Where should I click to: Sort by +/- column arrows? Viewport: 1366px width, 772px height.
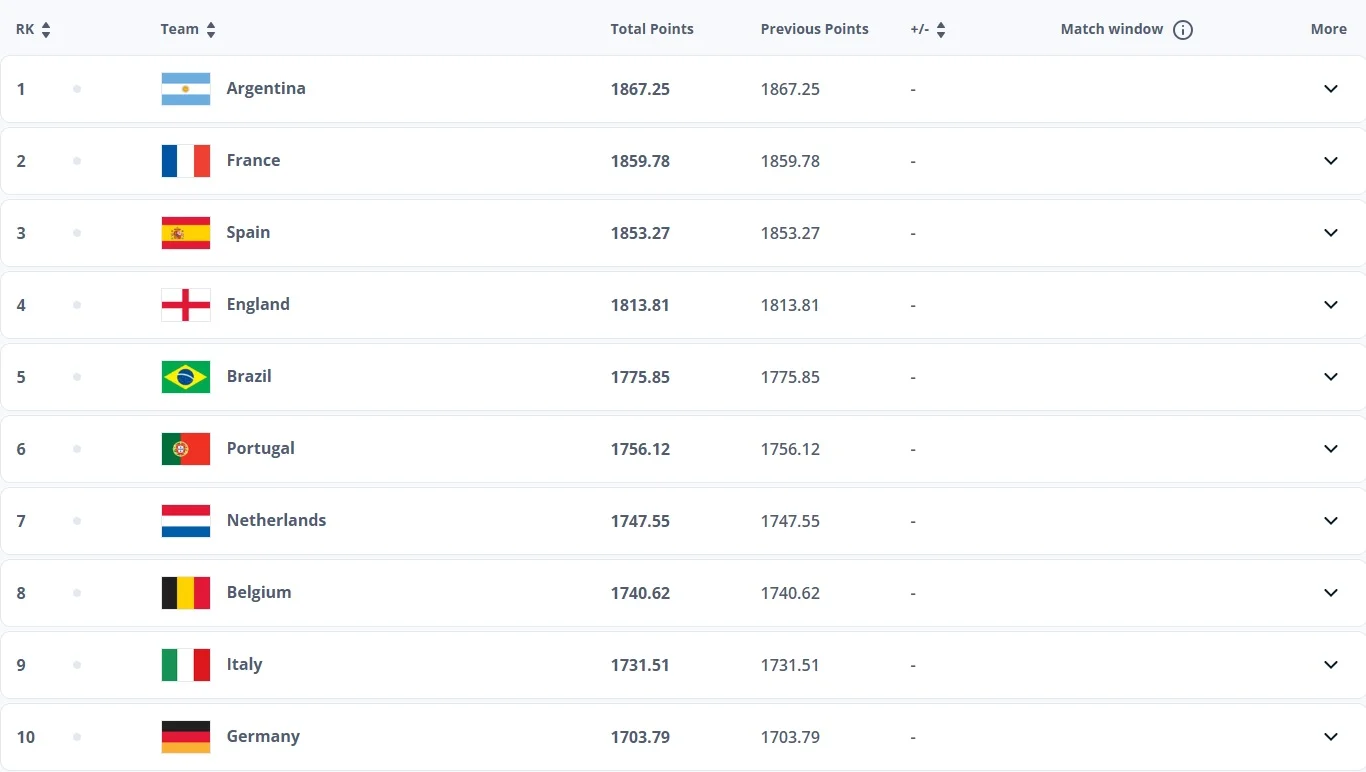coord(941,30)
